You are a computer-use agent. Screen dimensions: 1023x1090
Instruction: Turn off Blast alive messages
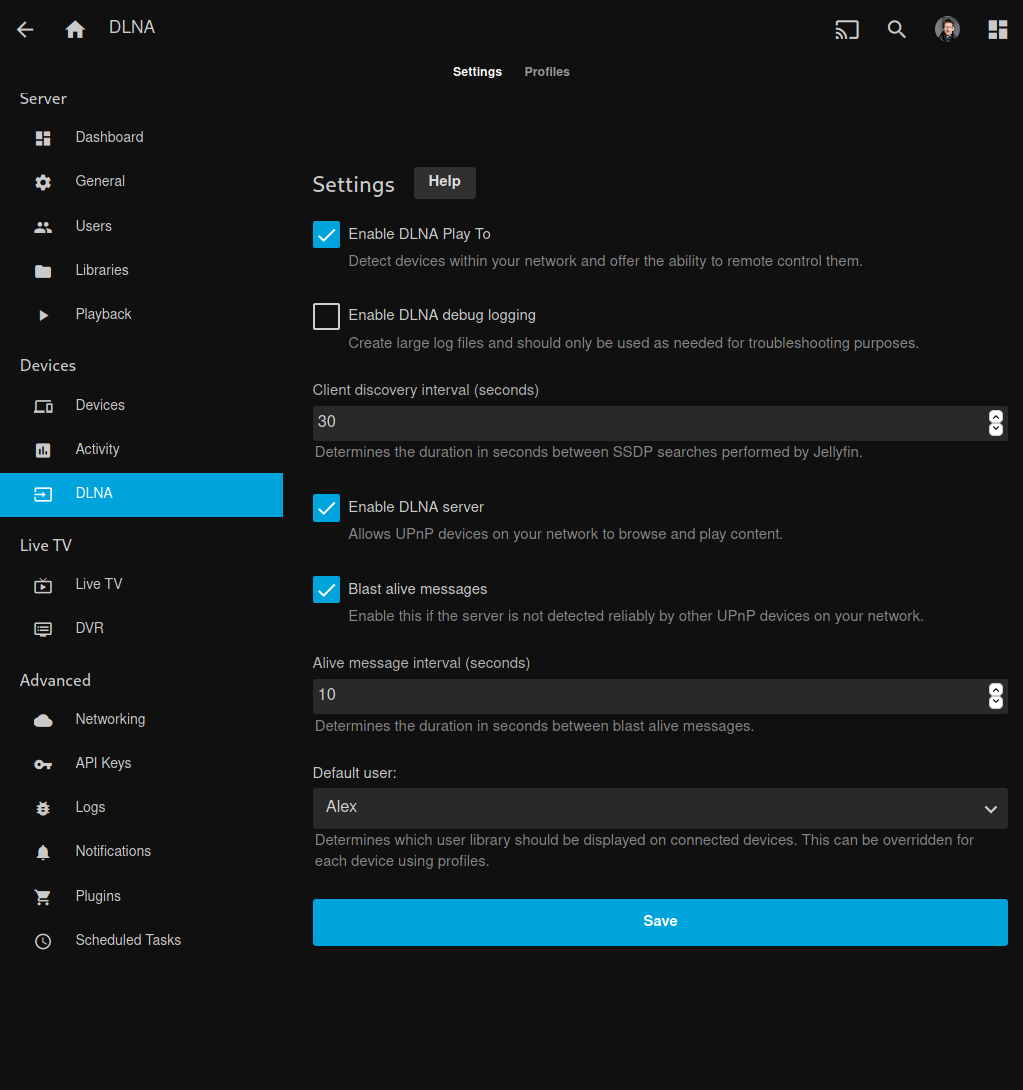pos(326,589)
